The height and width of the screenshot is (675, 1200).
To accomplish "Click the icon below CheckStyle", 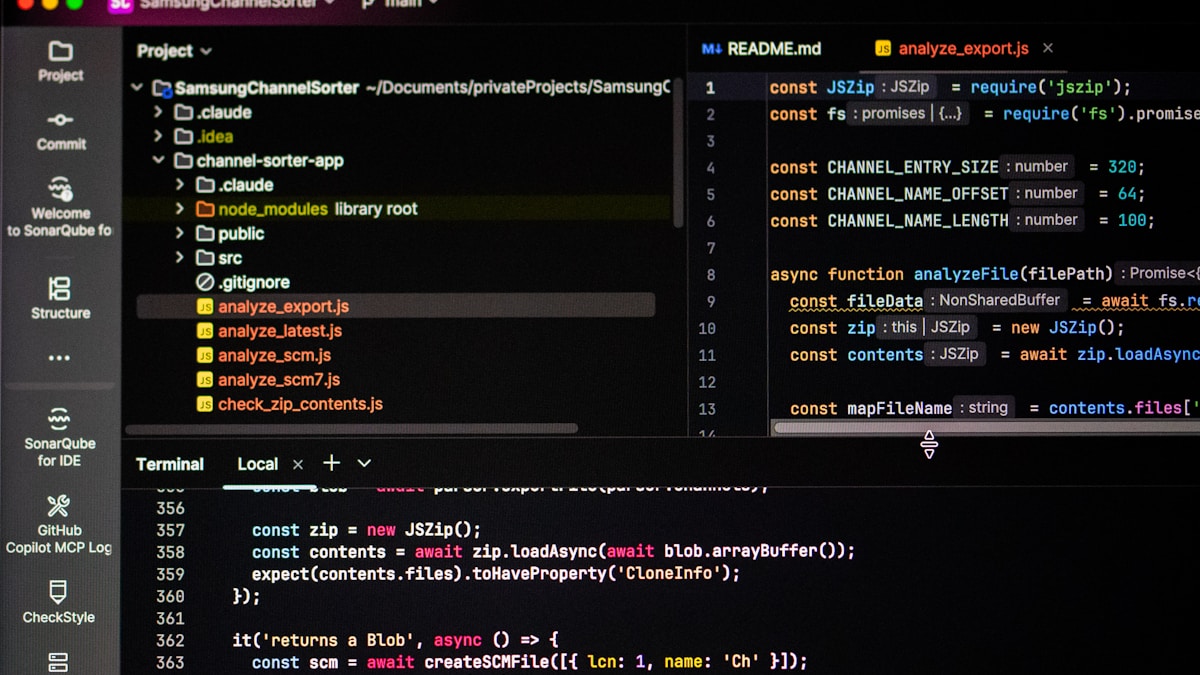I will point(59,661).
